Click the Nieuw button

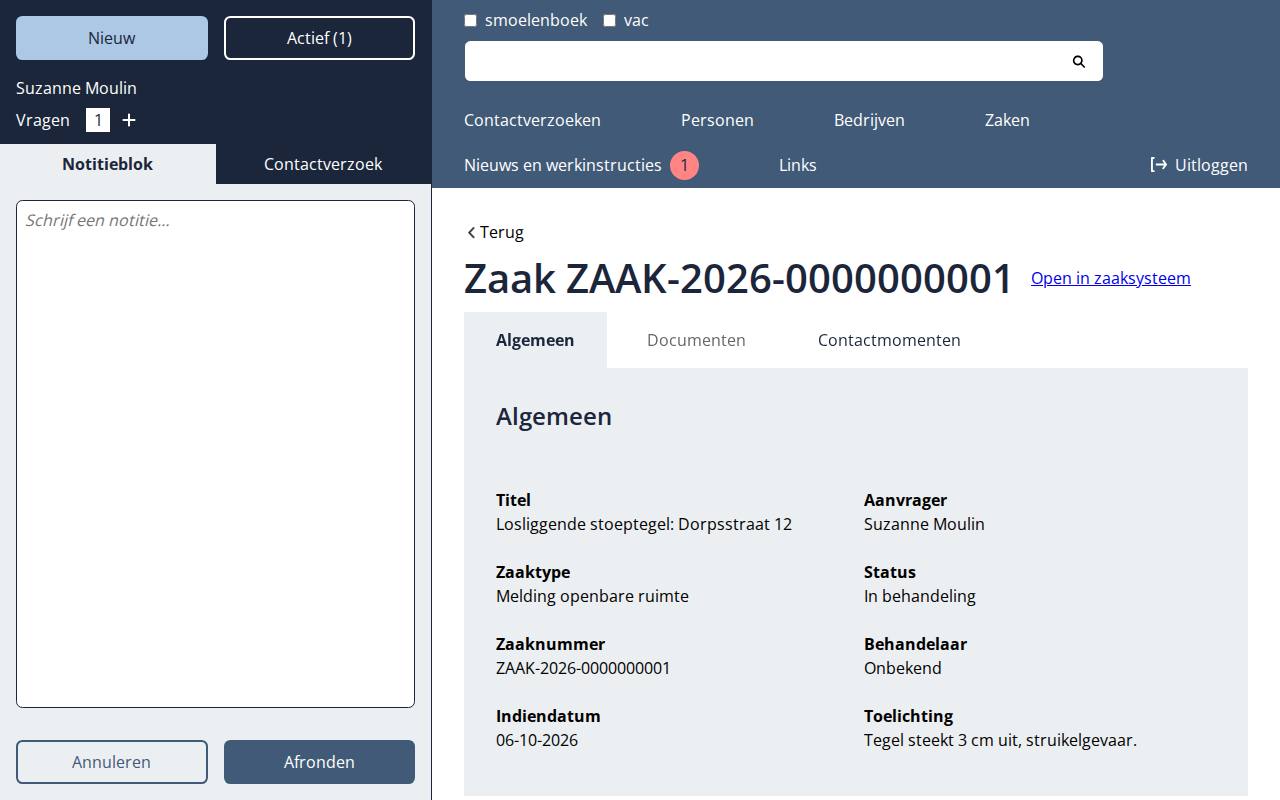click(x=112, y=38)
